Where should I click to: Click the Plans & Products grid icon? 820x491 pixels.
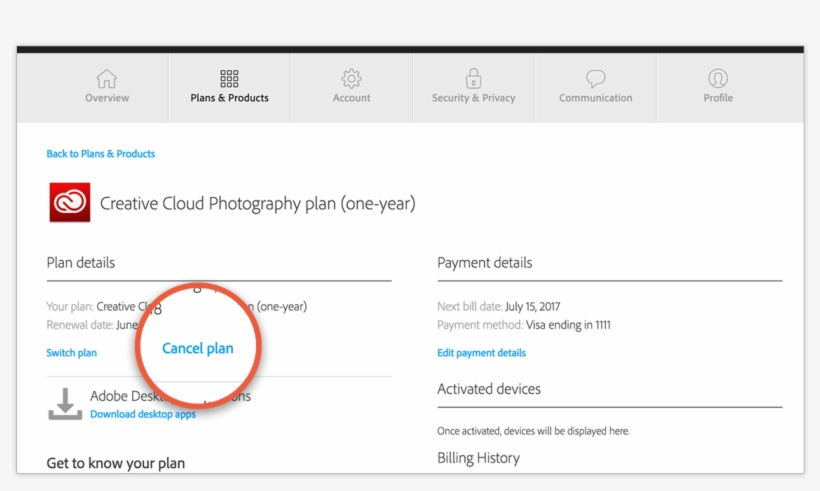229,79
